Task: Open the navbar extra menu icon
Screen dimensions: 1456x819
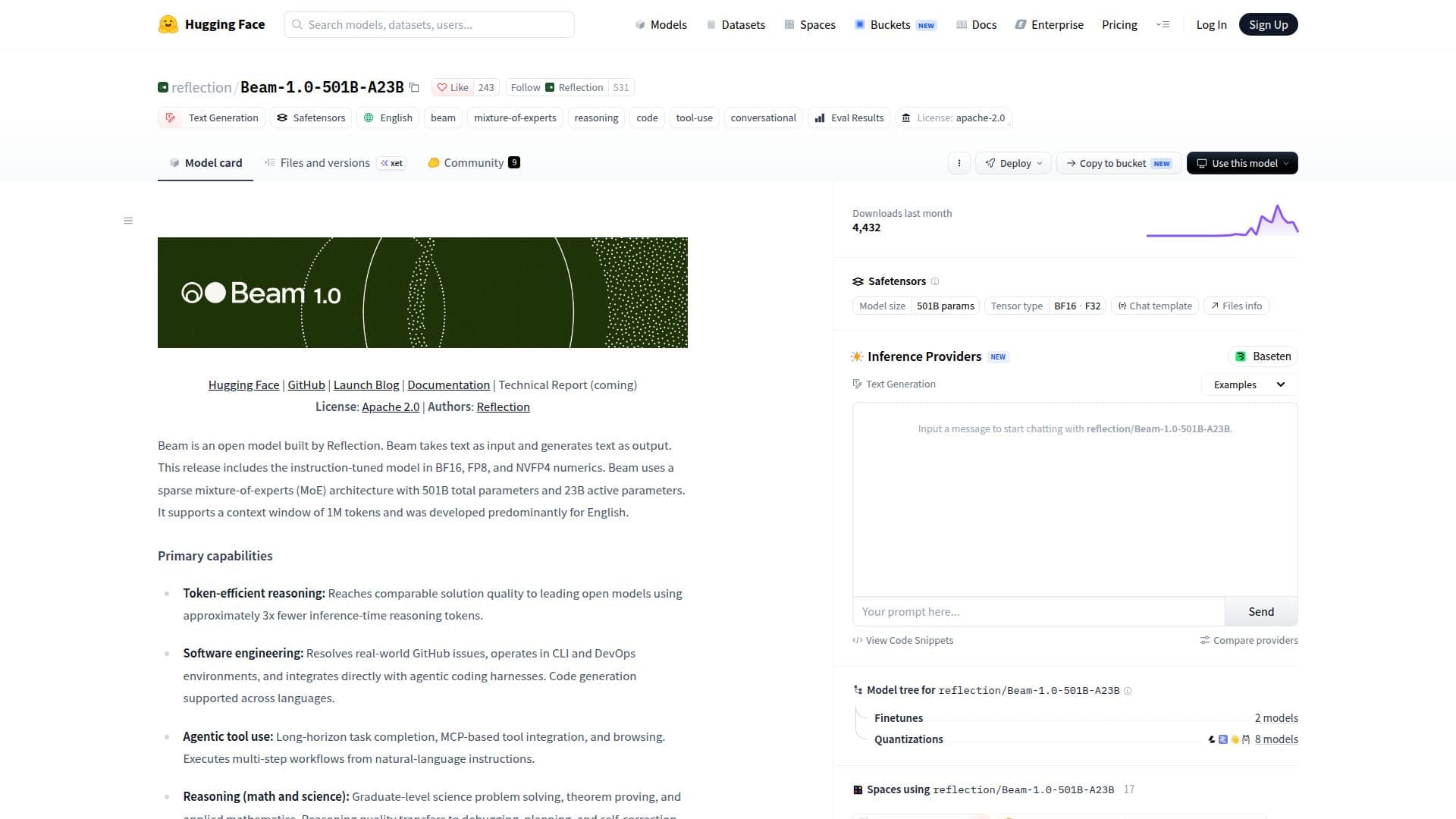Action: 1163,24
